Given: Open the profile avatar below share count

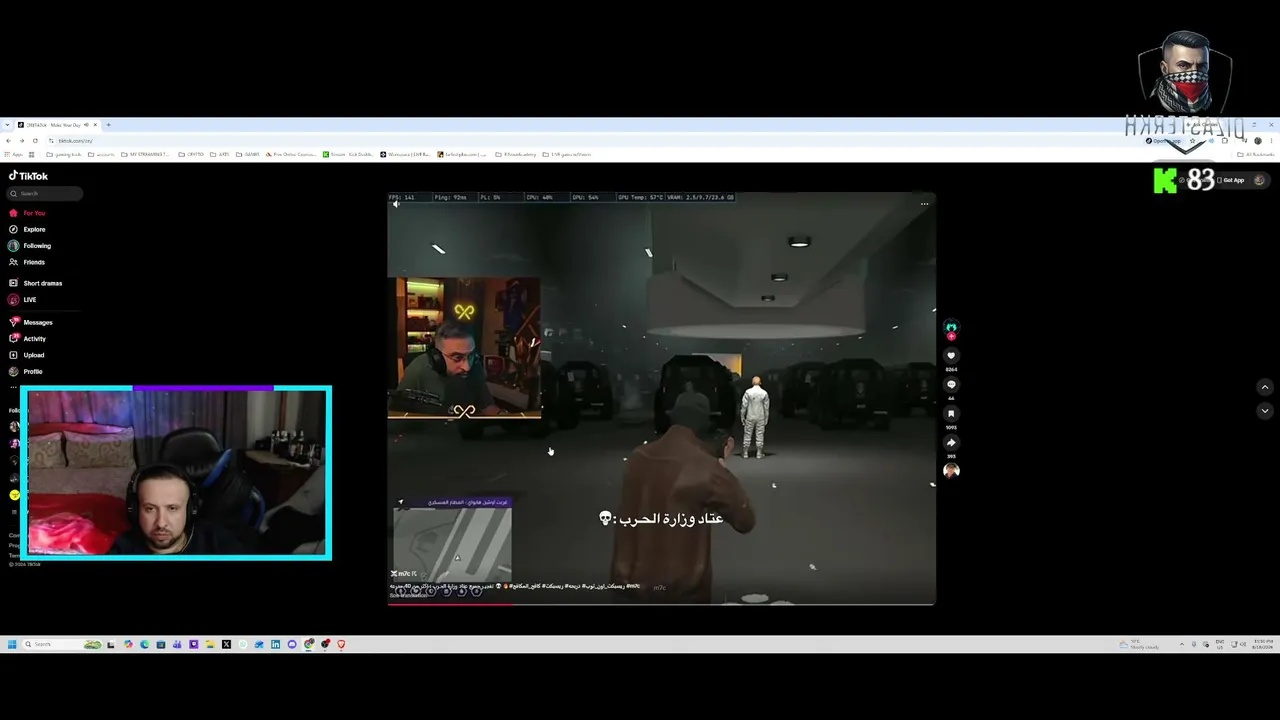Looking at the screenshot, I should tap(951, 470).
